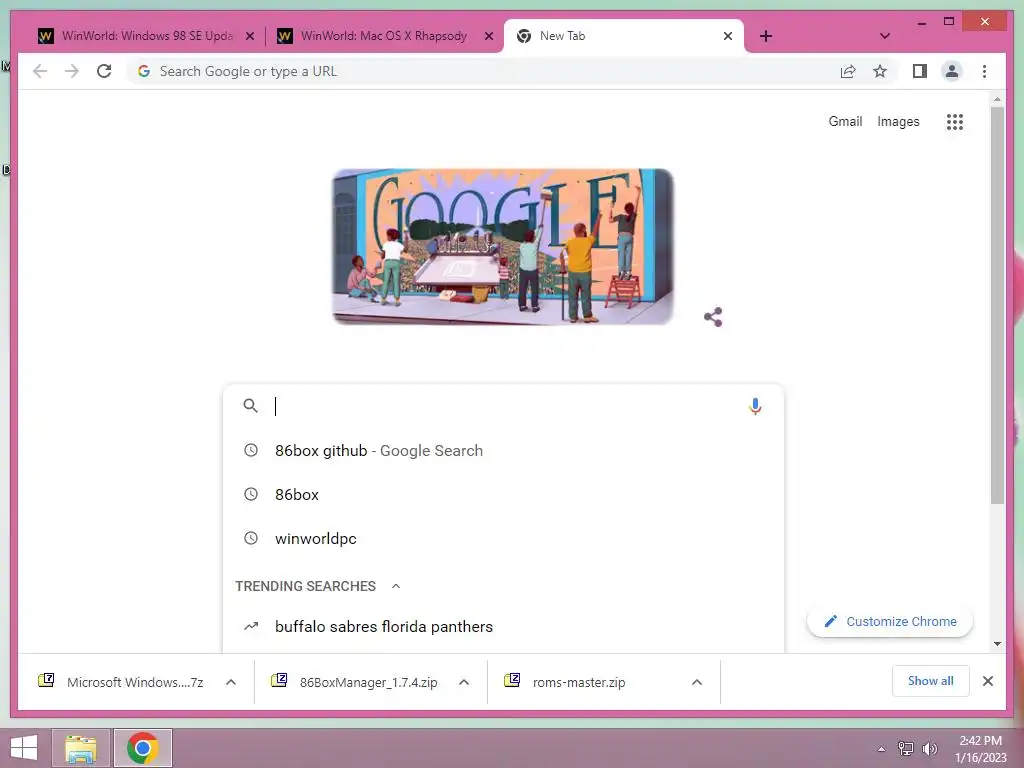Close the Mac OS X Rhapsody tab
This screenshot has height=768, width=1024.
click(488, 36)
